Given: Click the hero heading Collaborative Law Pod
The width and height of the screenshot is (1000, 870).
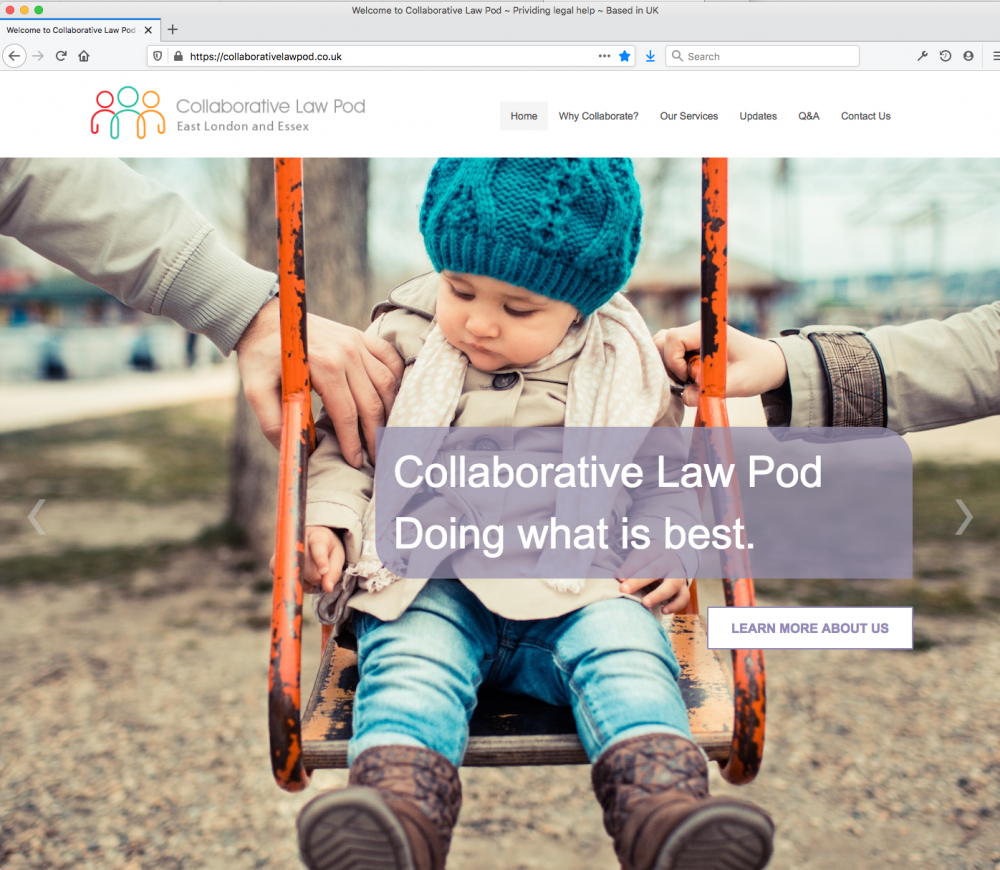Looking at the screenshot, I should (x=608, y=473).
